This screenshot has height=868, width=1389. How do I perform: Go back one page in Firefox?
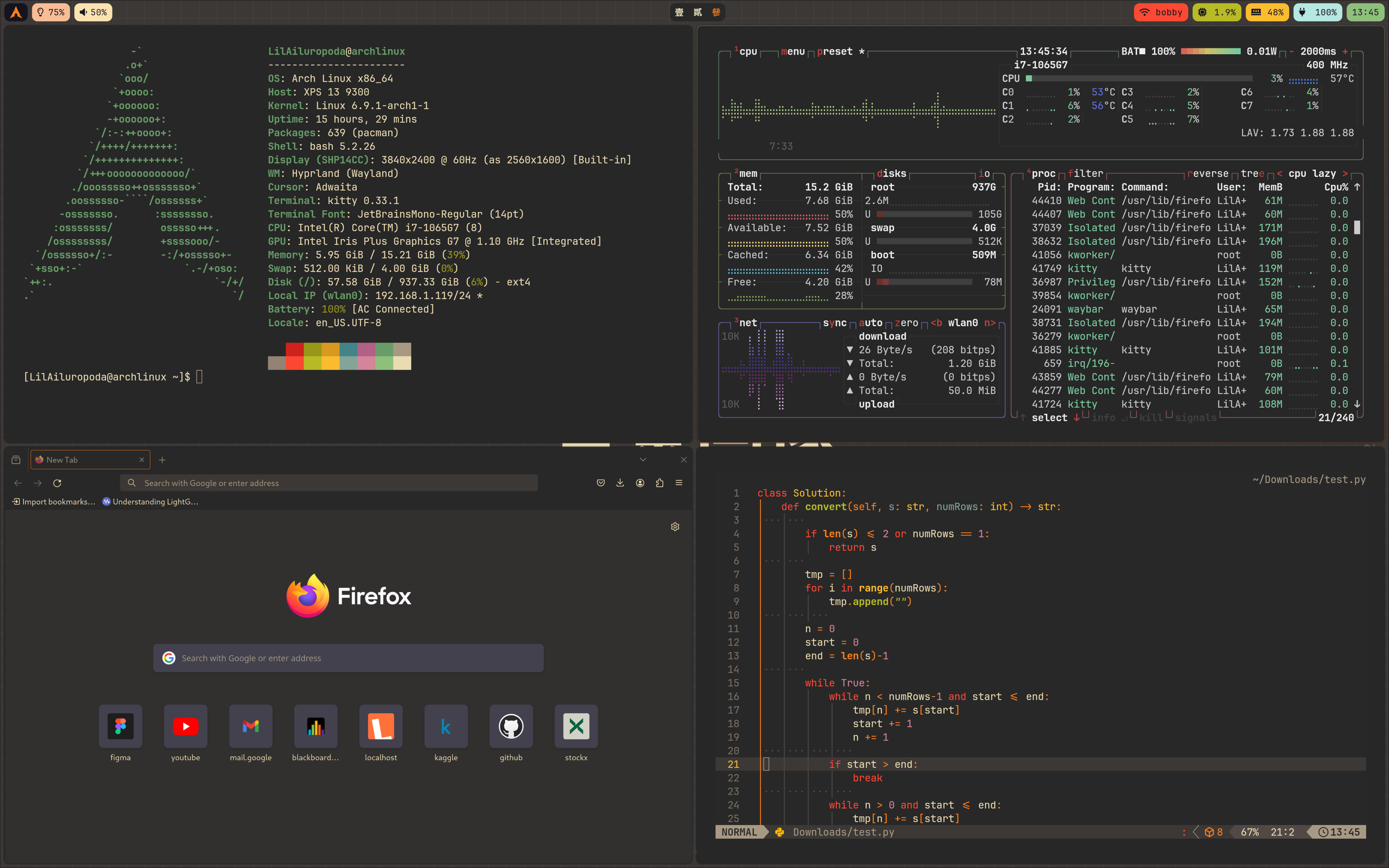point(18,484)
